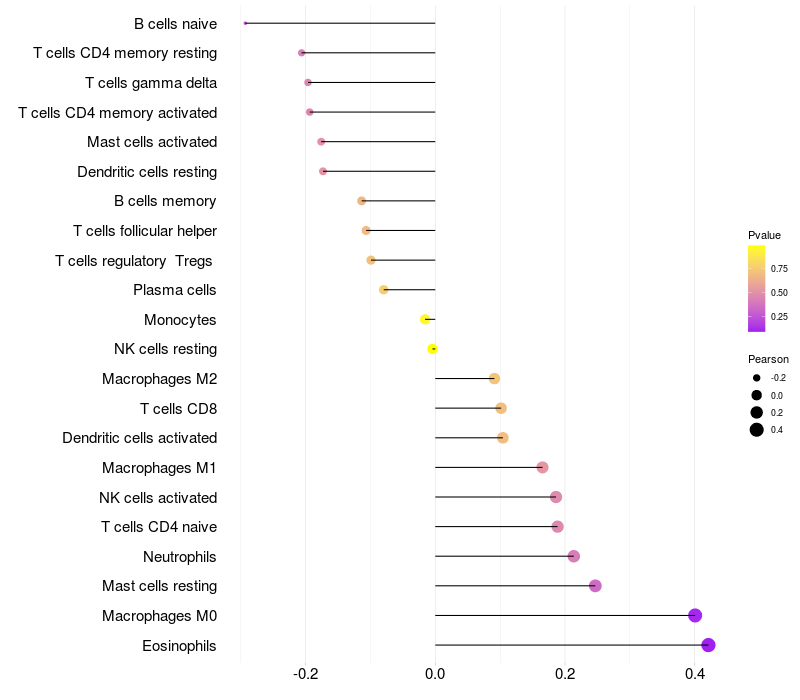
Task: Click the Pvalue legend title
Action: [764, 235]
